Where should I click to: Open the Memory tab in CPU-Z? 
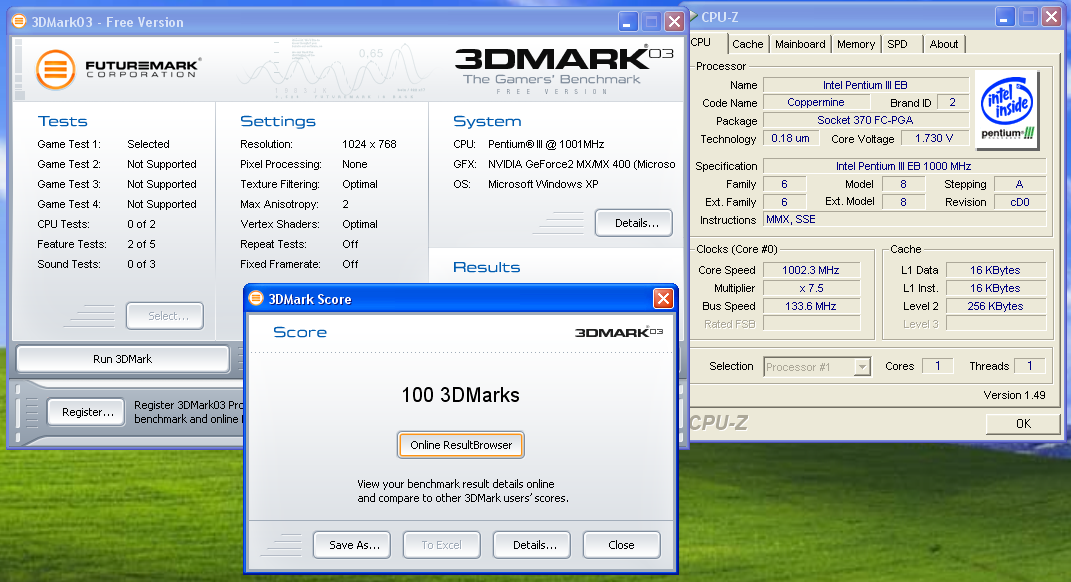pos(856,44)
